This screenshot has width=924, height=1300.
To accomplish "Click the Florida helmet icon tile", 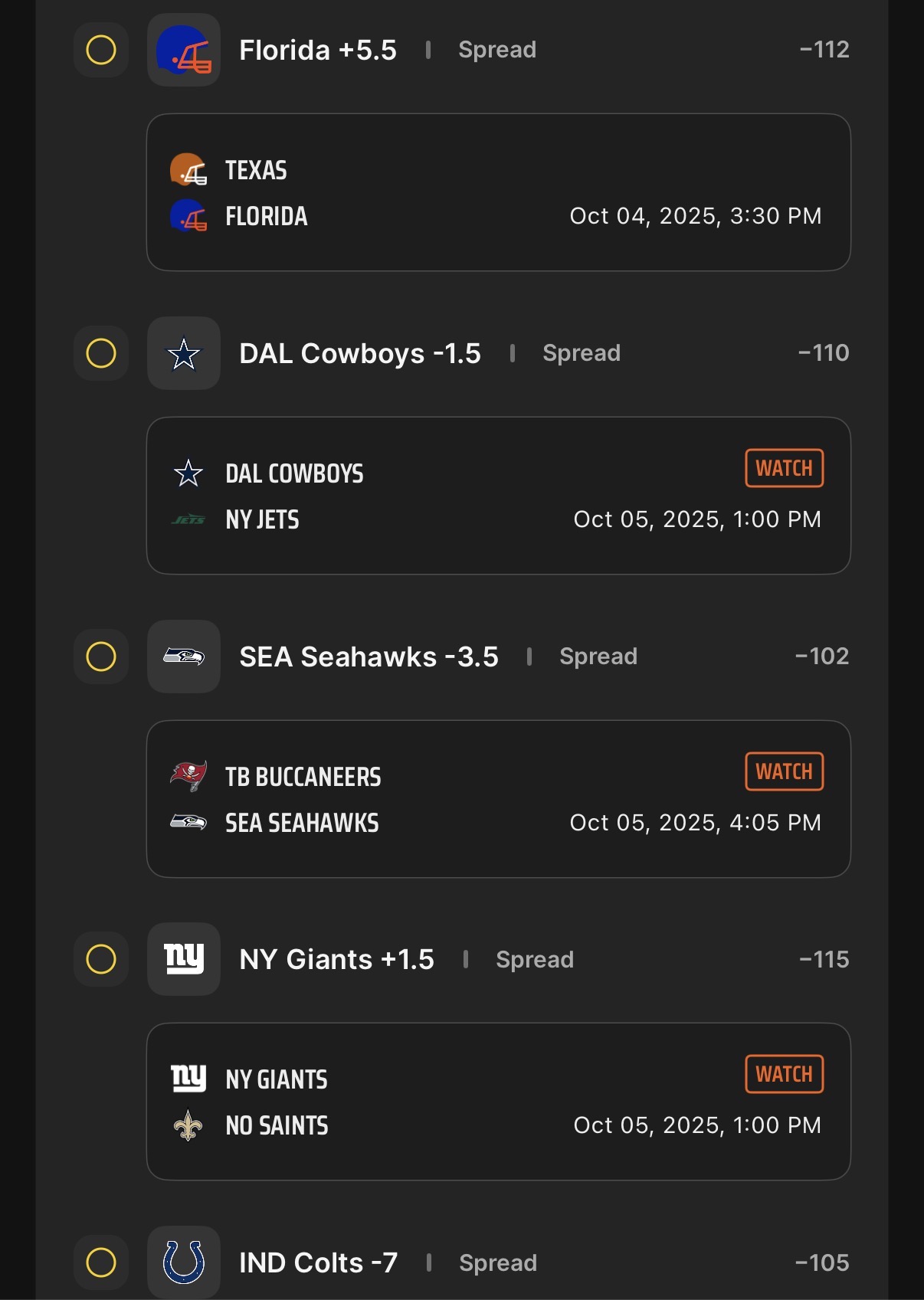I will 184,51.
